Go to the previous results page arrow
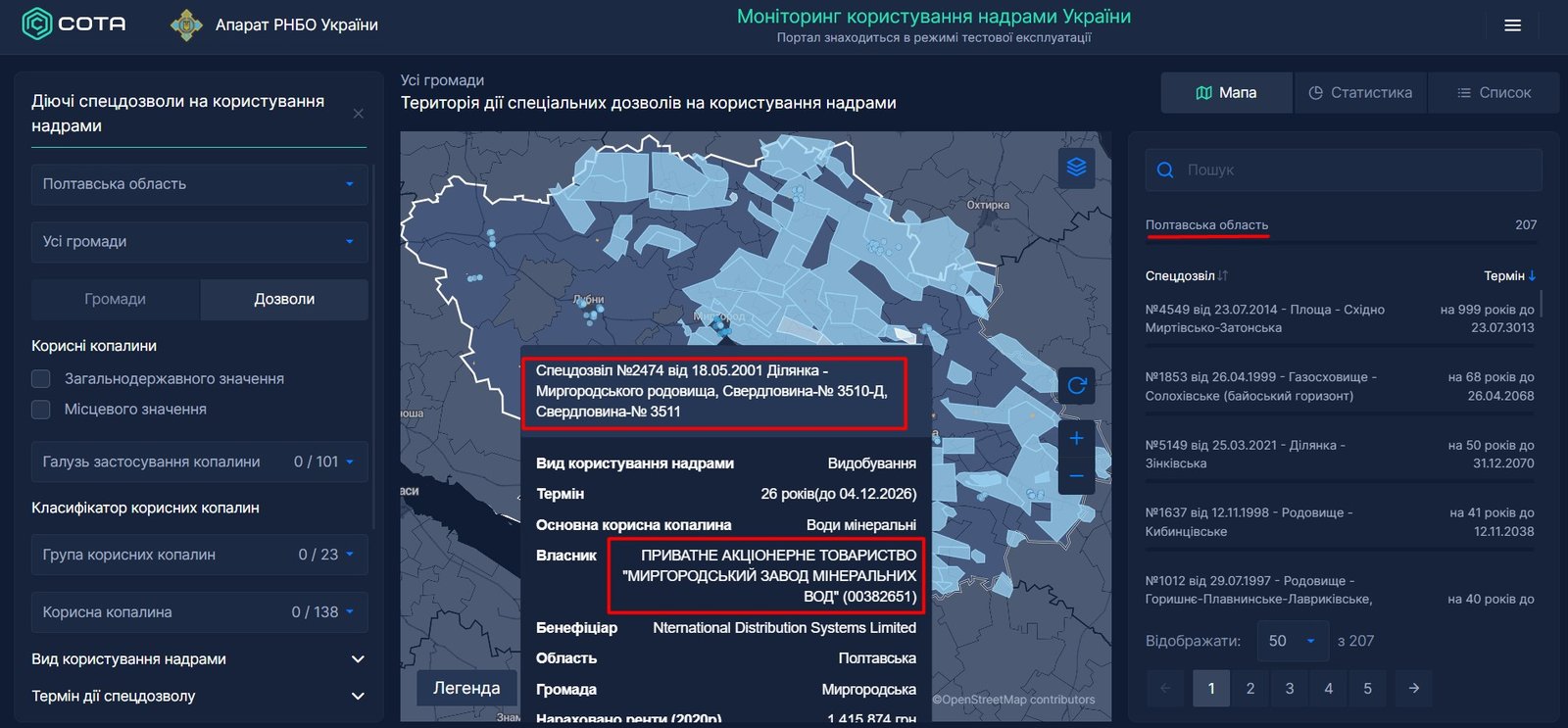1568x728 pixels. tap(1165, 689)
